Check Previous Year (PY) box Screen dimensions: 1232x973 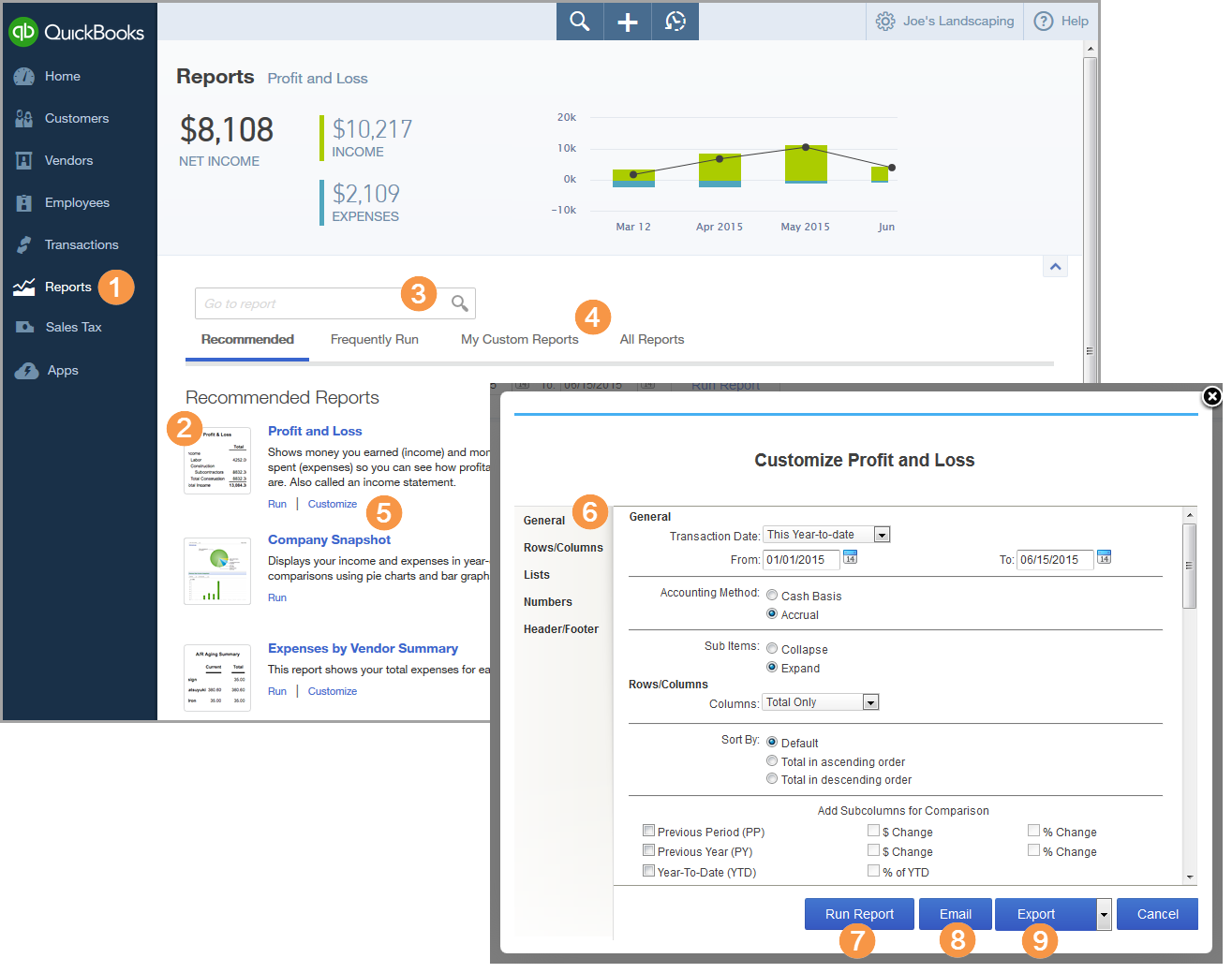coord(648,850)
